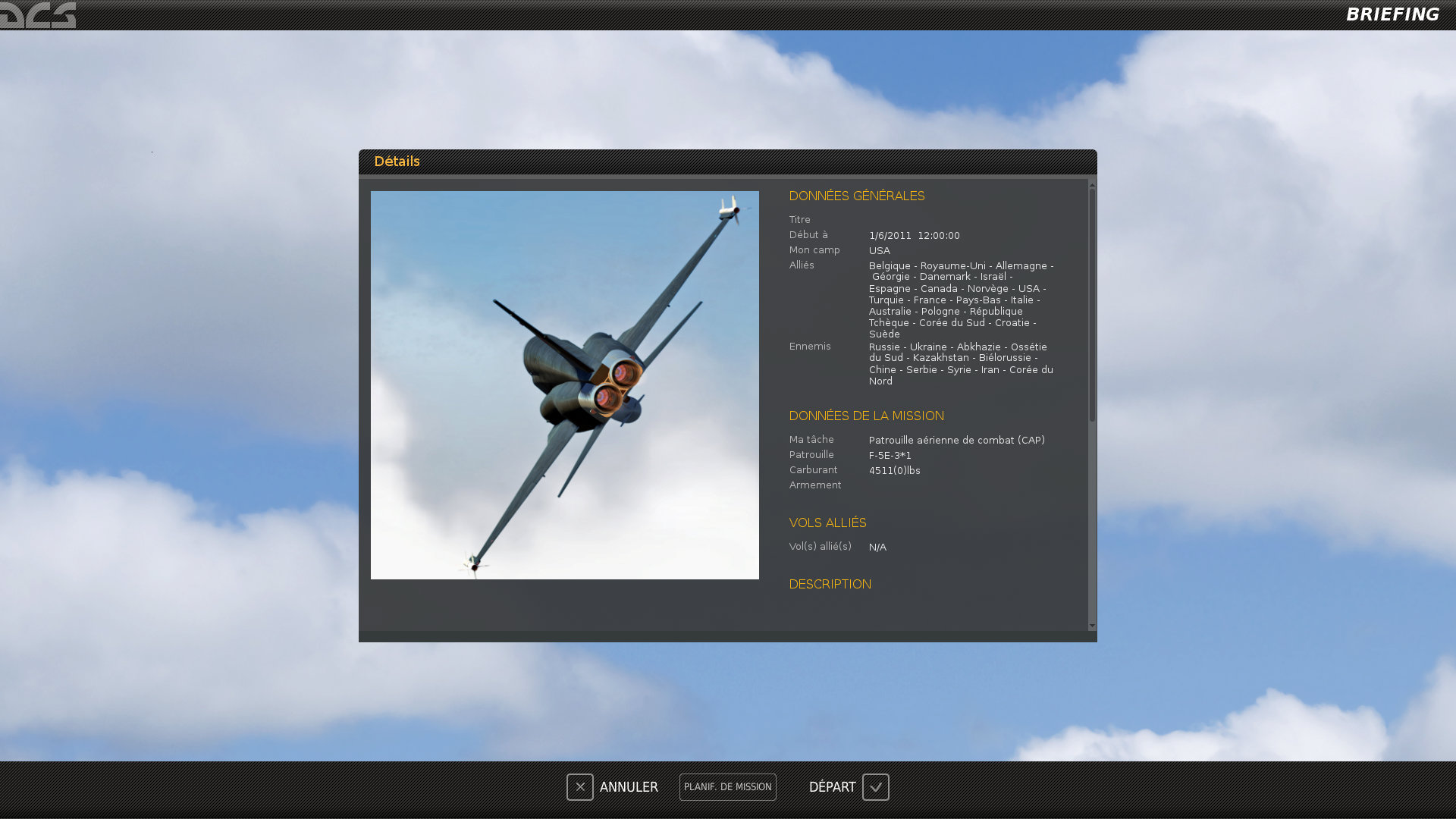
Task: Select the VOLS ALLIÉS section heading
Action: click(827, 522)
